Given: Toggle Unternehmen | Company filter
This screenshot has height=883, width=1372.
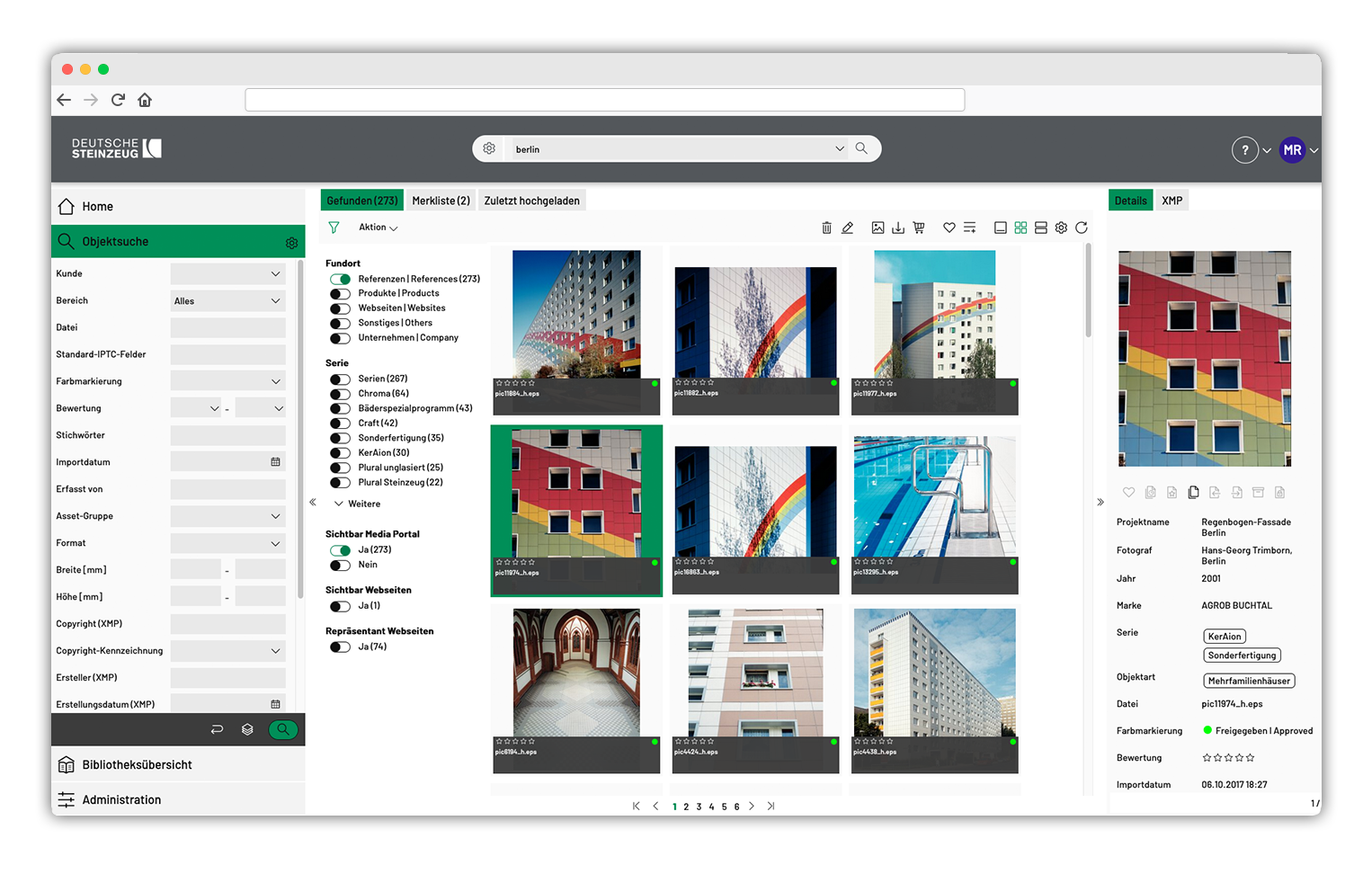Looking at the screenshot, I should click(340, 338).
